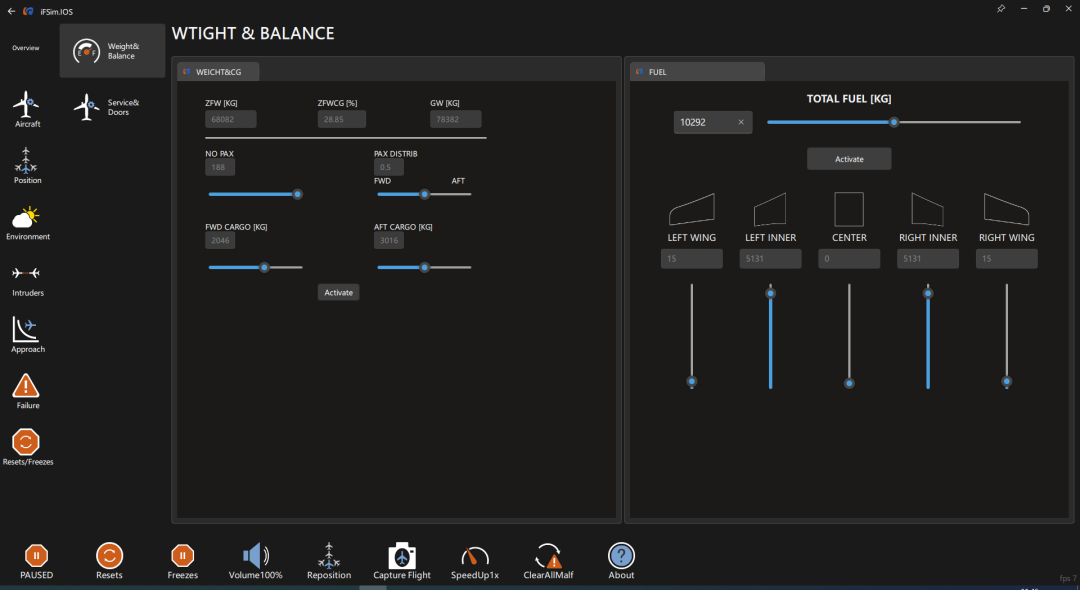
Task: Click the Capture Flight camera icon
Action: point(402,555)
